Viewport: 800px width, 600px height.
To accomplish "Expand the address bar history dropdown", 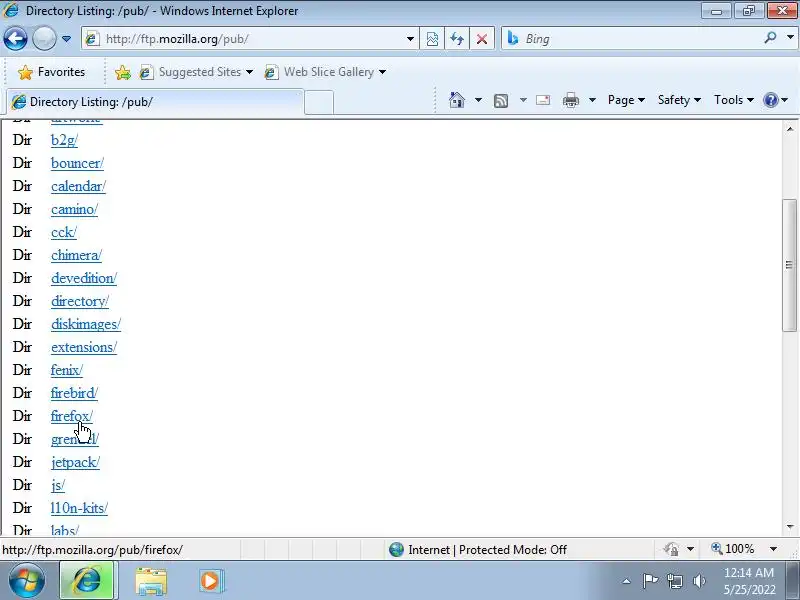I will click(x=410, y=39).
